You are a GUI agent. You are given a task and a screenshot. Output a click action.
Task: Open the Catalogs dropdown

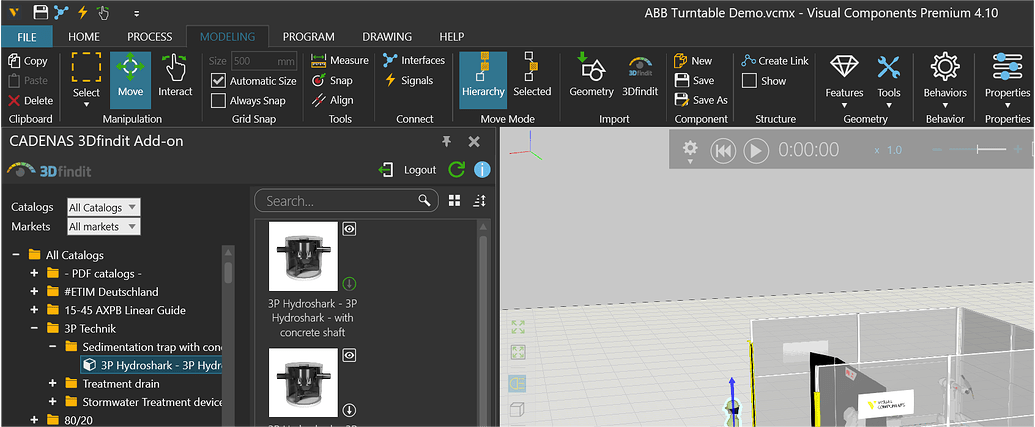[103, 208]
